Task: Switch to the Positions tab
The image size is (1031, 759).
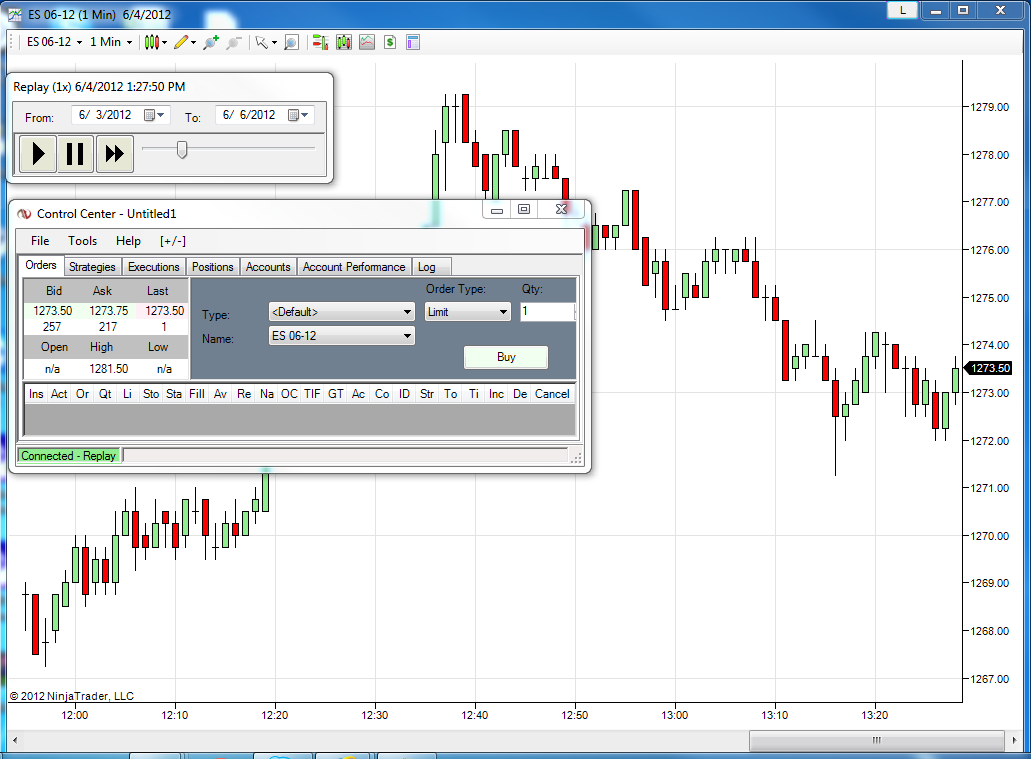Action: 212,267
